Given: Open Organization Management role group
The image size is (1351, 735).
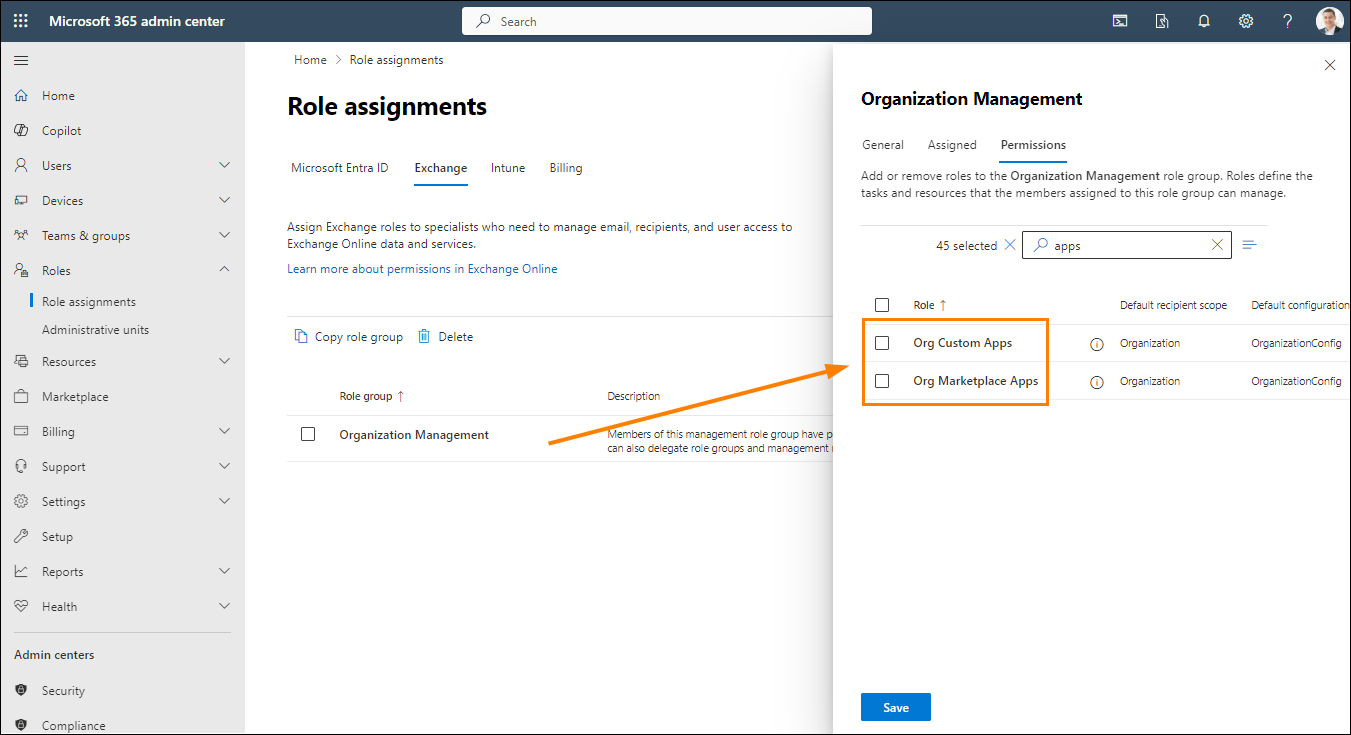Looking at the screenshot, I should coord(414,435).
